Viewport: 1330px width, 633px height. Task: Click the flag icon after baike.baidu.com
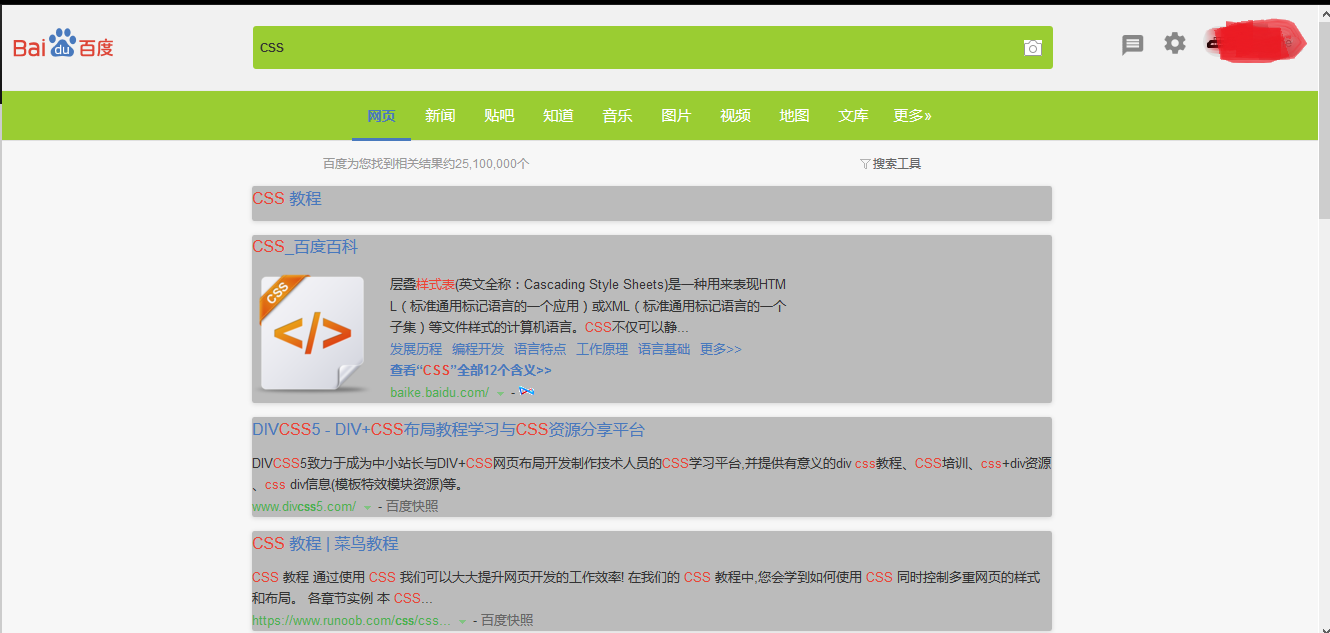coord(527,392)
